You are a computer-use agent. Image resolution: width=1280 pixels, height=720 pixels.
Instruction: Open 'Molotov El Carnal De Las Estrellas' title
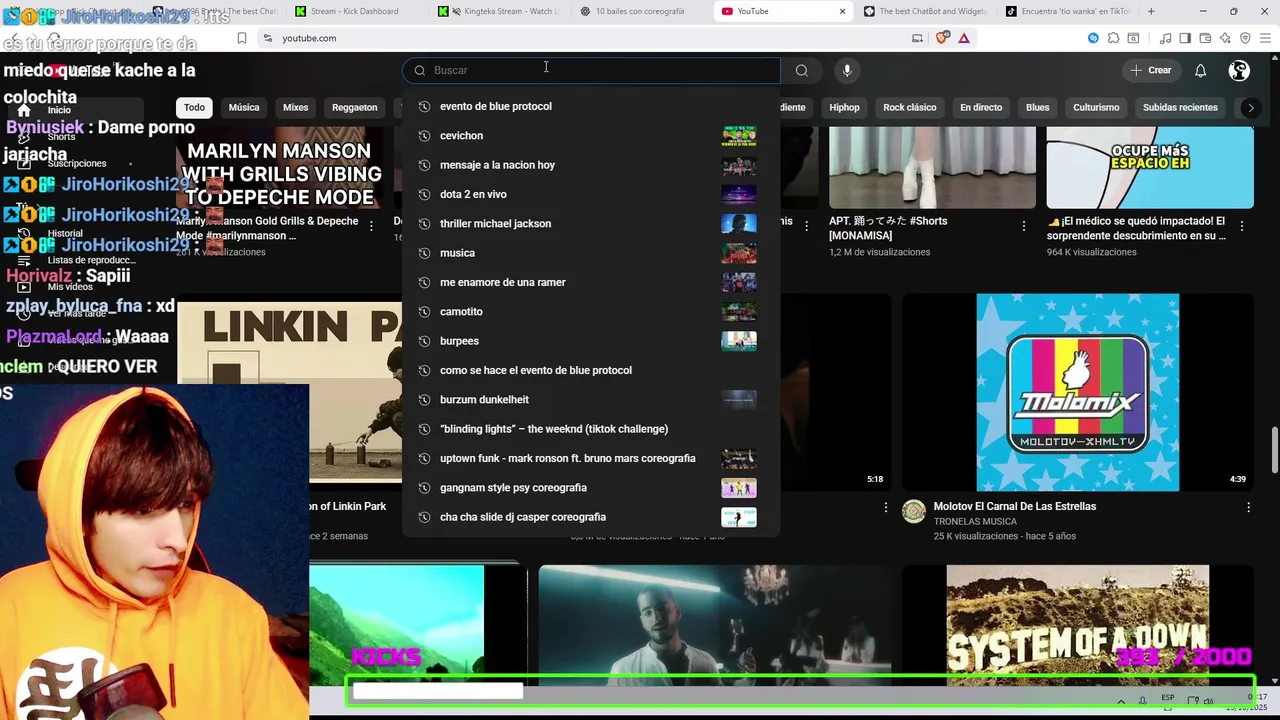coord(1015,506)
